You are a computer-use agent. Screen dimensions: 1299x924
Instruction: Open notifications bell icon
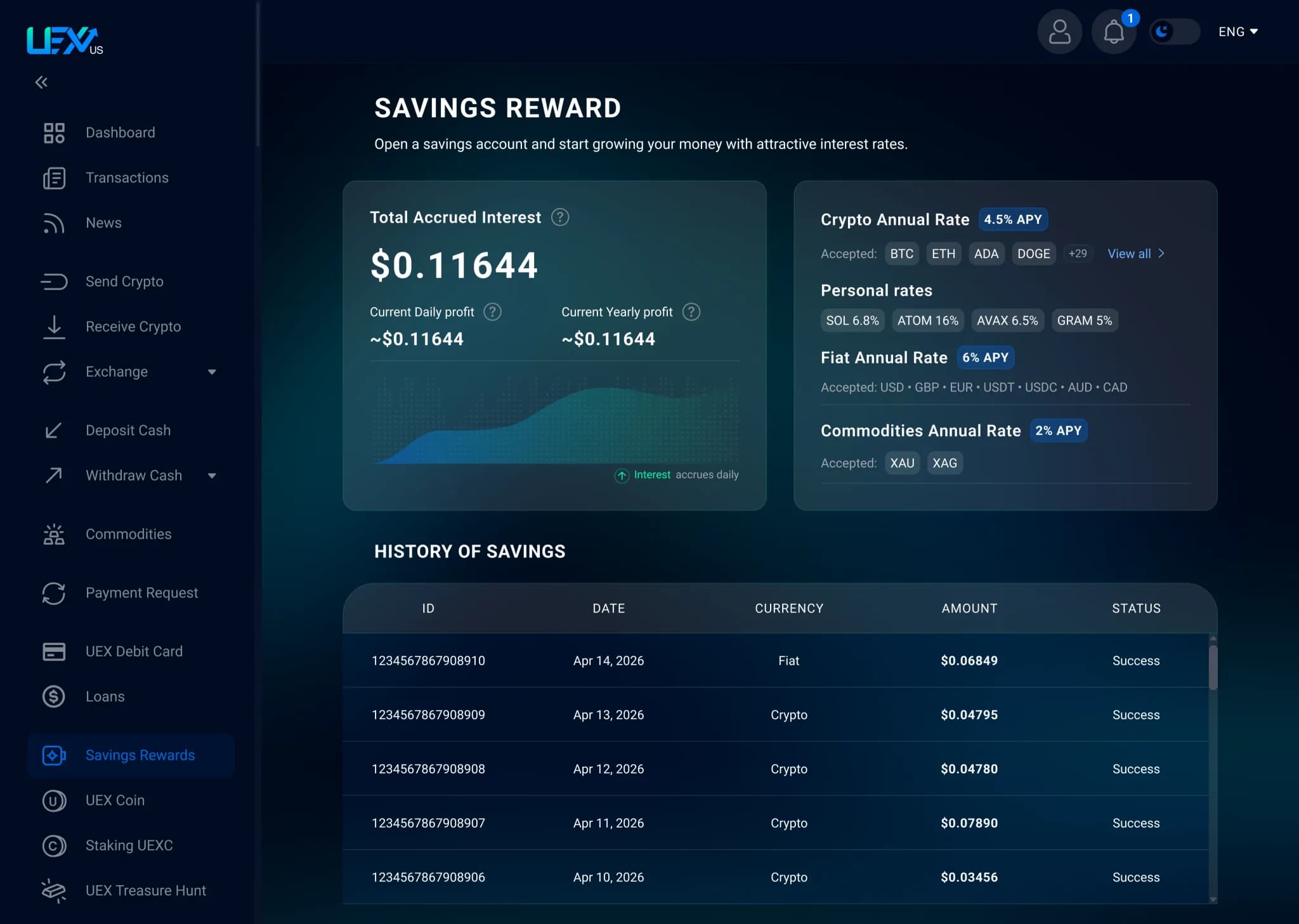pos(1114,32)
